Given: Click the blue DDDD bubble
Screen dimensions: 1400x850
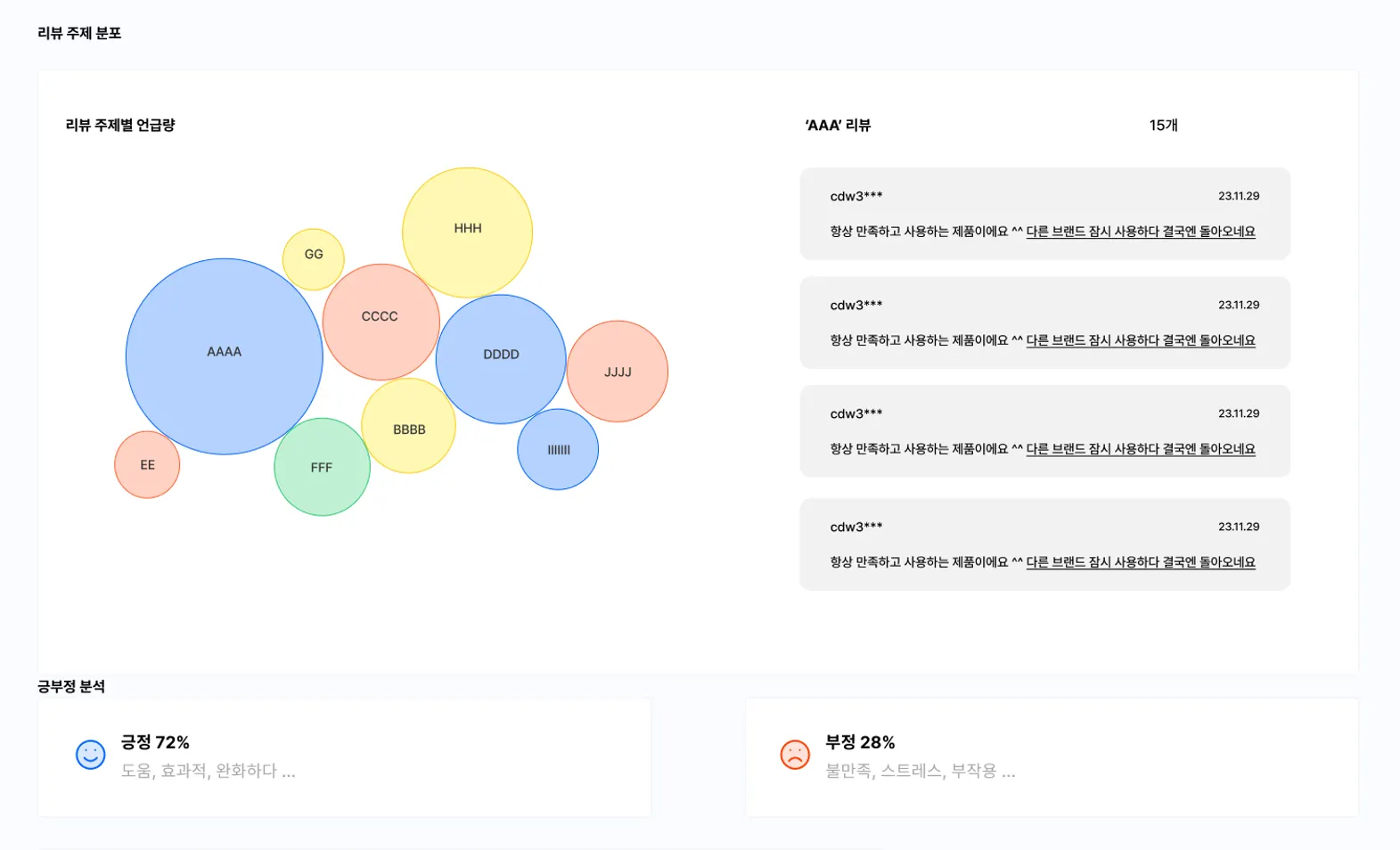Looking at the screenshot, I should click(x=501, y=358).
